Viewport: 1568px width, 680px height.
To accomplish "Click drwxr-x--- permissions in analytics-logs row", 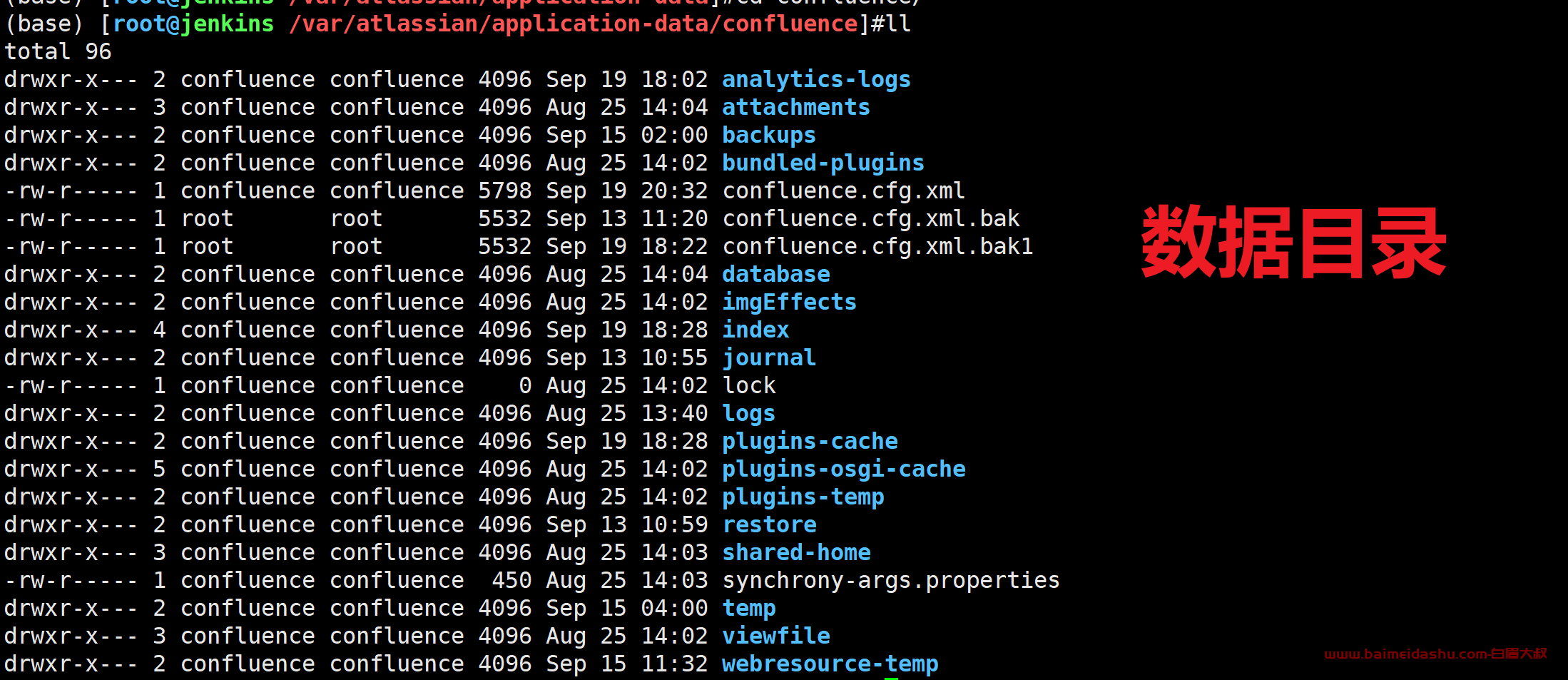I will tap(71, 80).
